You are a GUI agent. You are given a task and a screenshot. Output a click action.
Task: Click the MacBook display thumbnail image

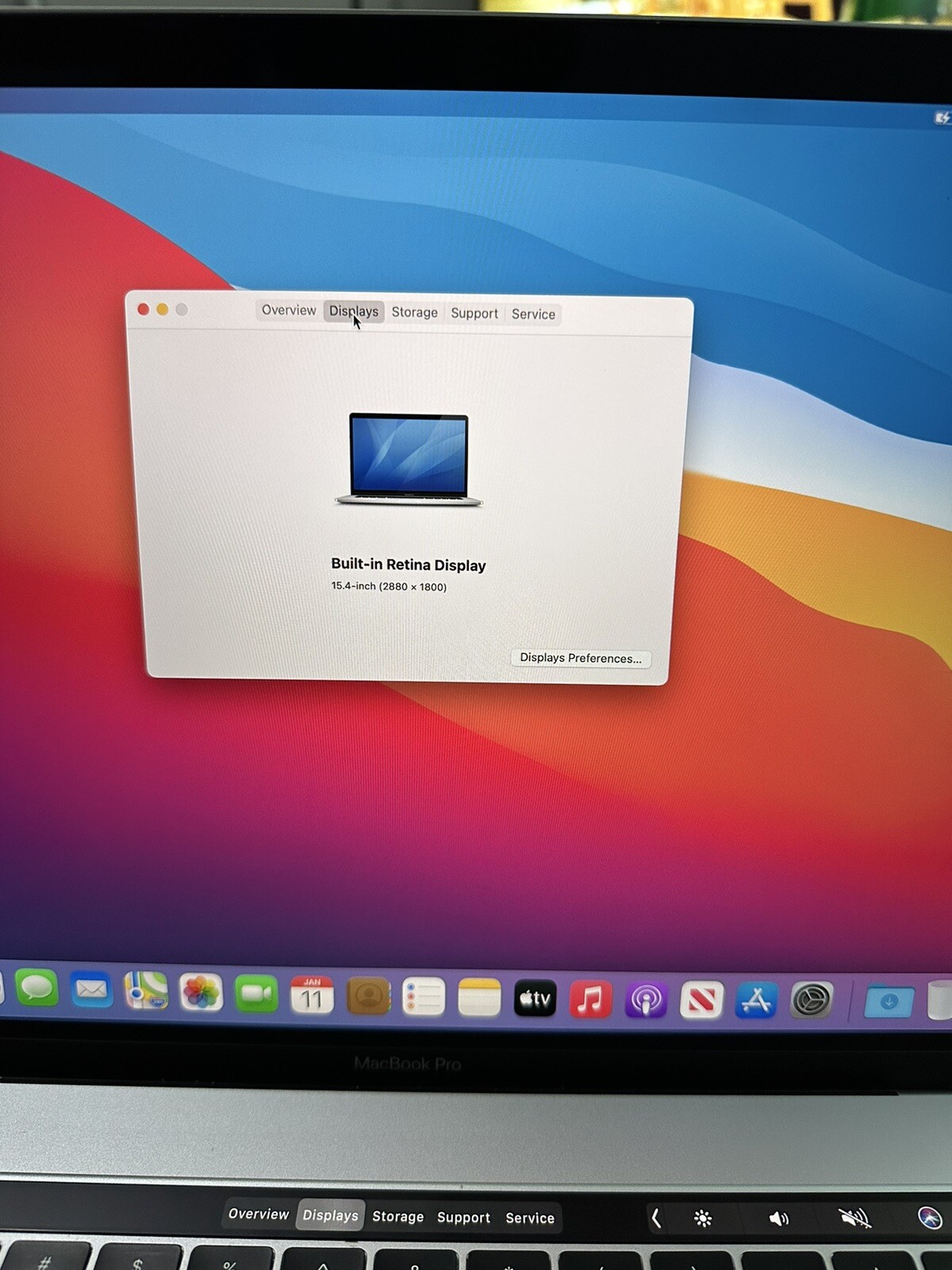coord(409,459)
